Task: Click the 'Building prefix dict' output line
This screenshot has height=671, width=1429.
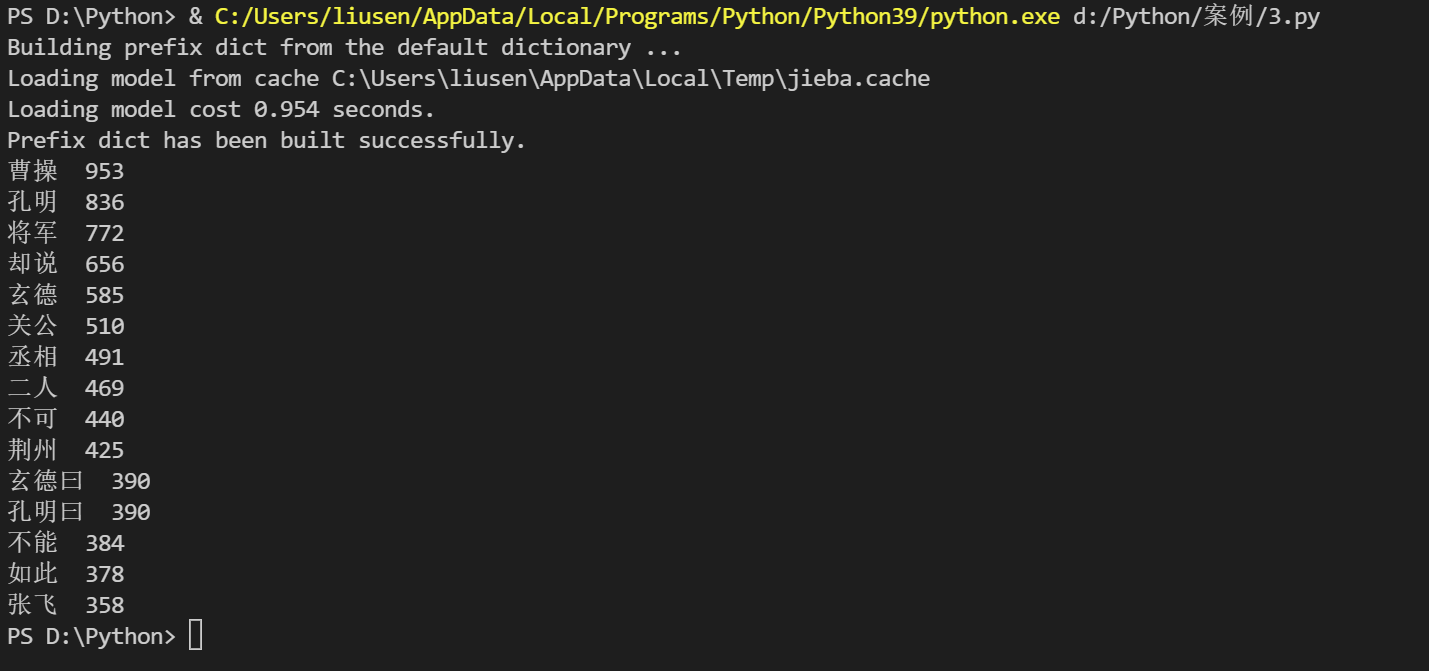Action: [344, 48]
